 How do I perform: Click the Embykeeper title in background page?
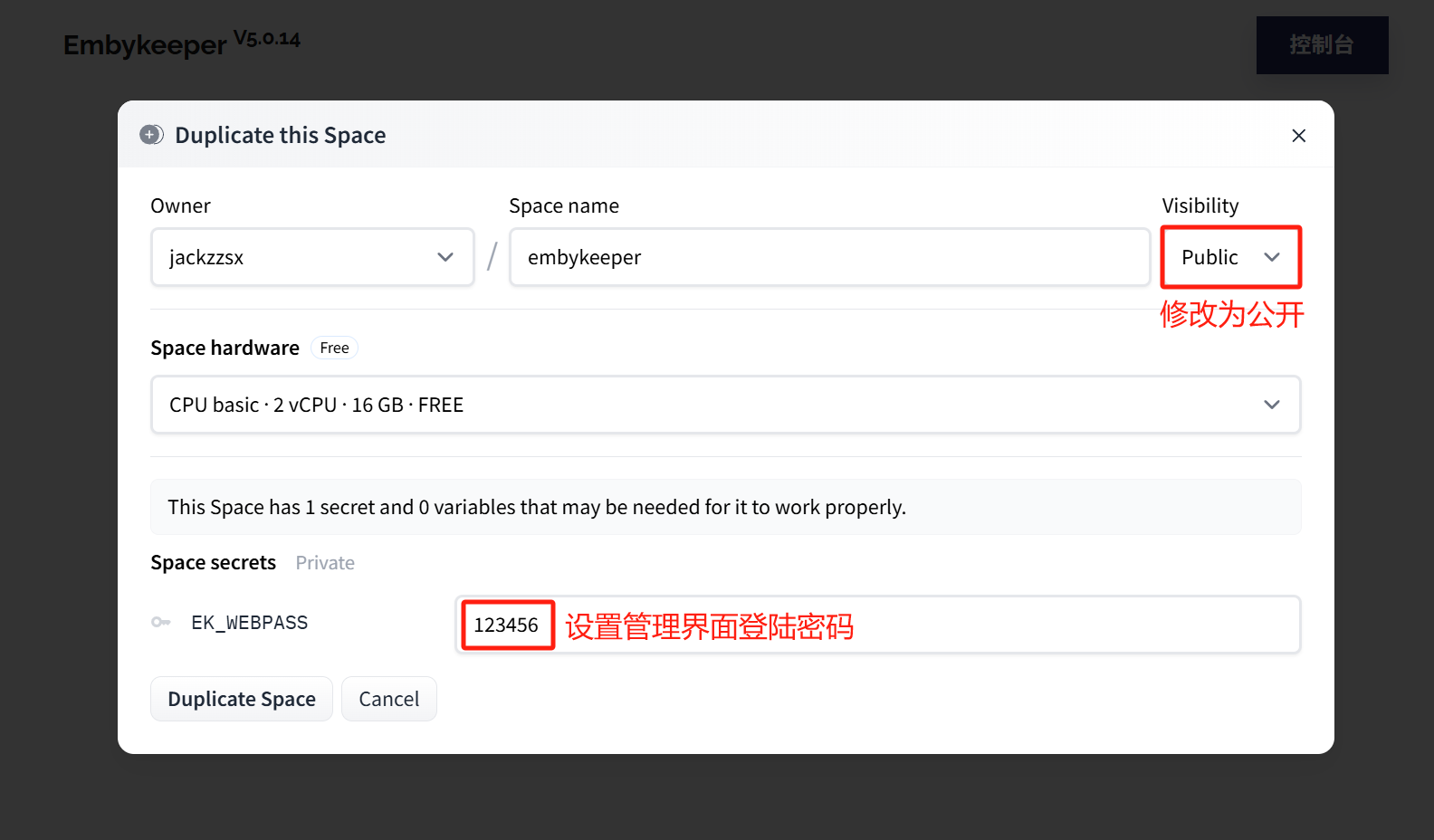pos(145,45)
